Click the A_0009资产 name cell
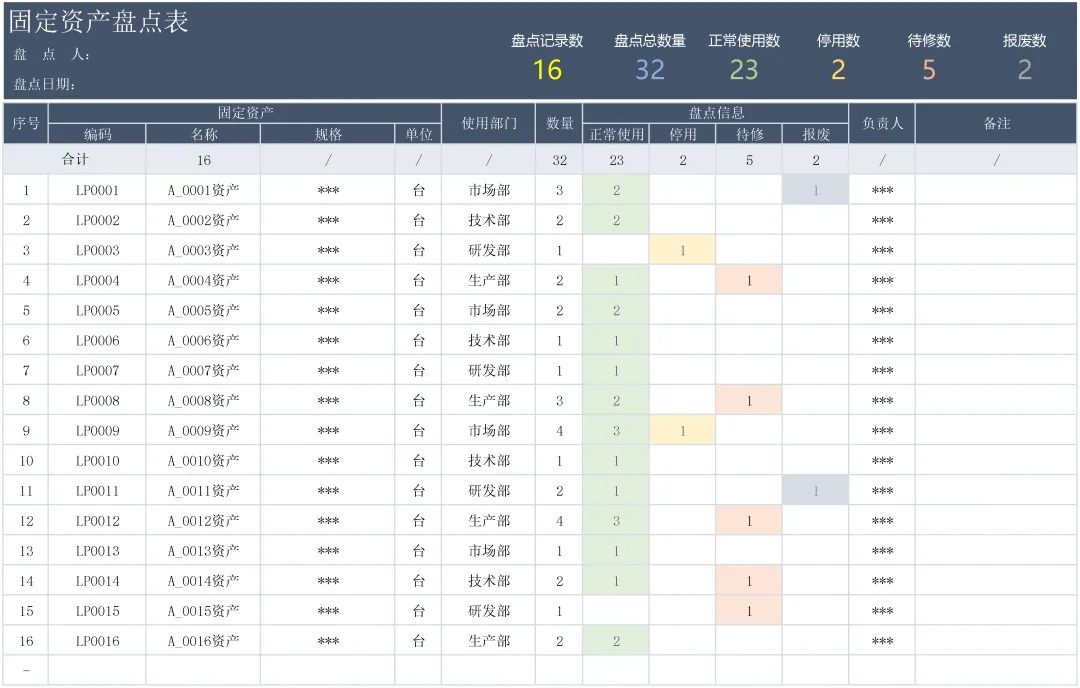Image resolution: width=1080 pixels, height=688 pixels. click(203, 430)
